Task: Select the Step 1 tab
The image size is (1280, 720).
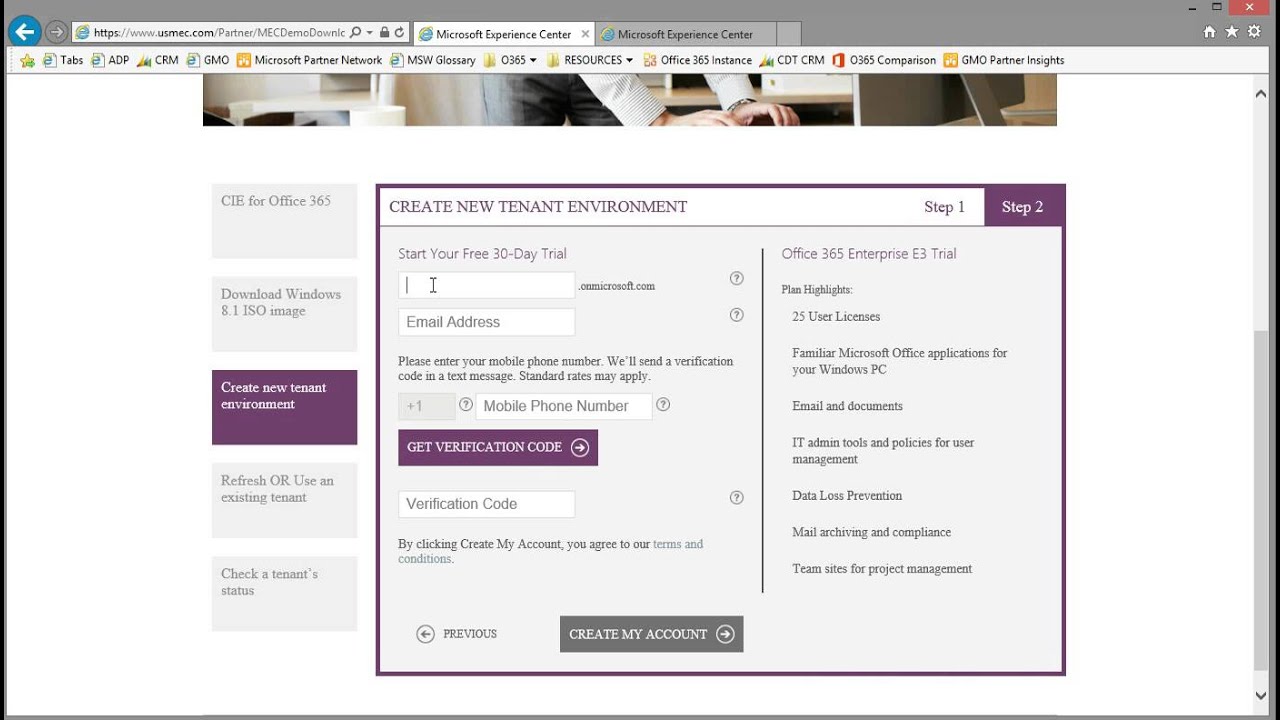Action: (944, 207)
